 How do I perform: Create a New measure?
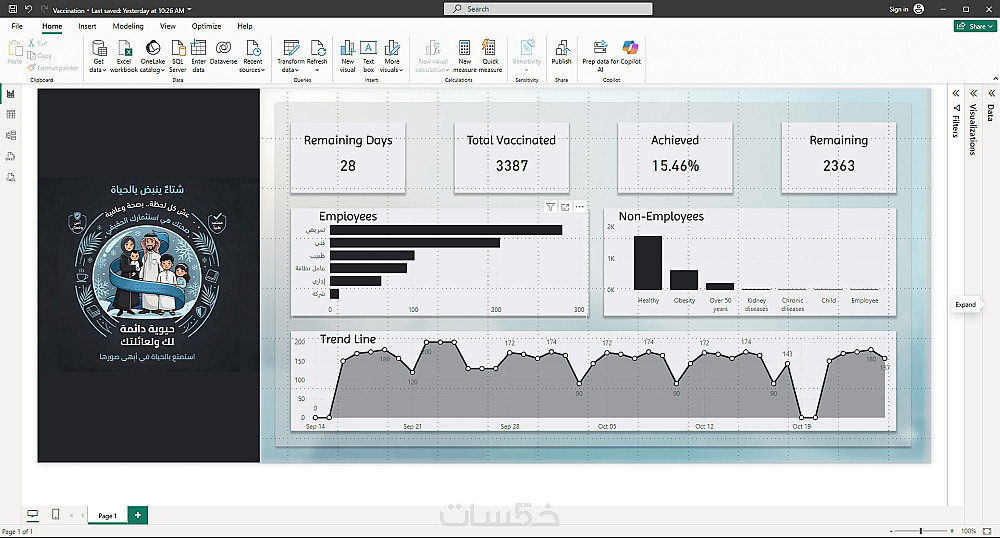click(x=465, y=57)
